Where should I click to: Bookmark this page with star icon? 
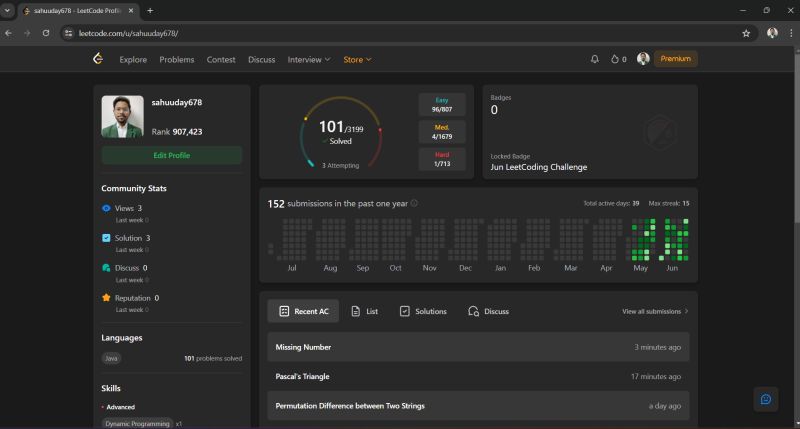pyautogui.click(x=746, y=33)
